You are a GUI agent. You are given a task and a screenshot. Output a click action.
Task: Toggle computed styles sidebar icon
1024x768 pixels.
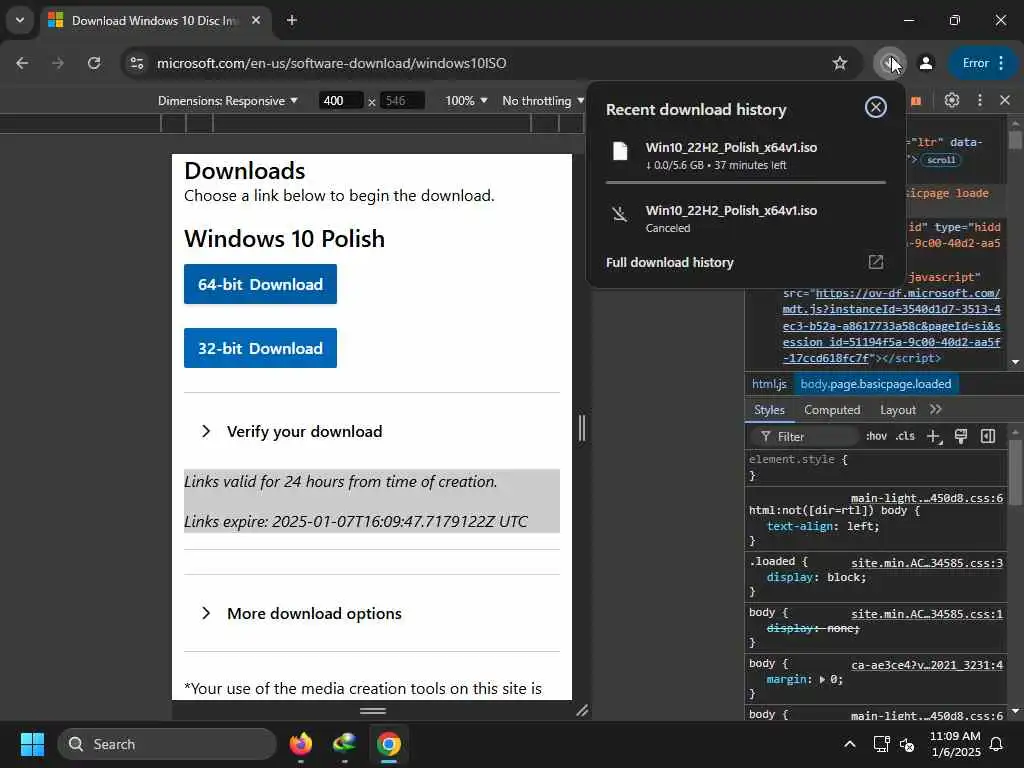[987, 436]
